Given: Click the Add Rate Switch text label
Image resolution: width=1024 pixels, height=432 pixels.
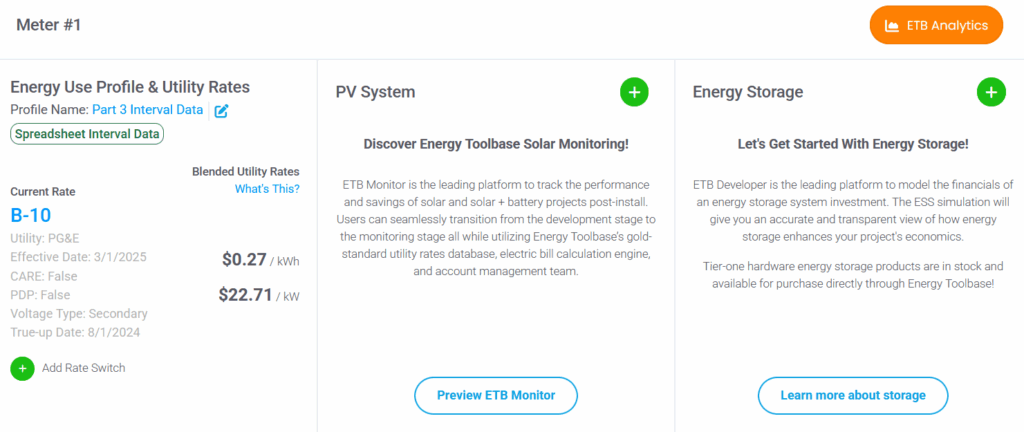Looking at the screenshot, I should [x=84, y=368].
